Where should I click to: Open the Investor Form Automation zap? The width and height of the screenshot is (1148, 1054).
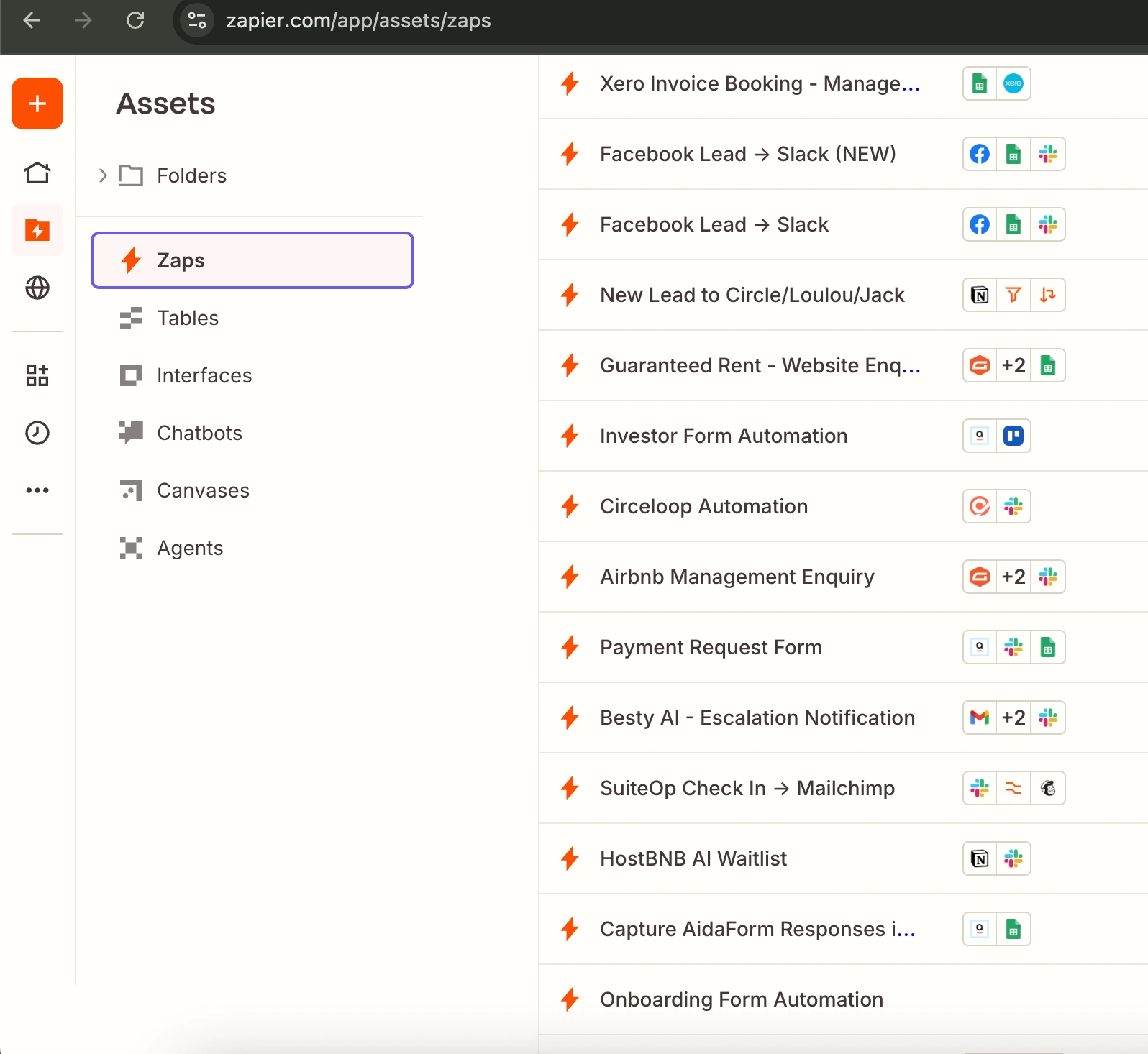tap(724, 436)
